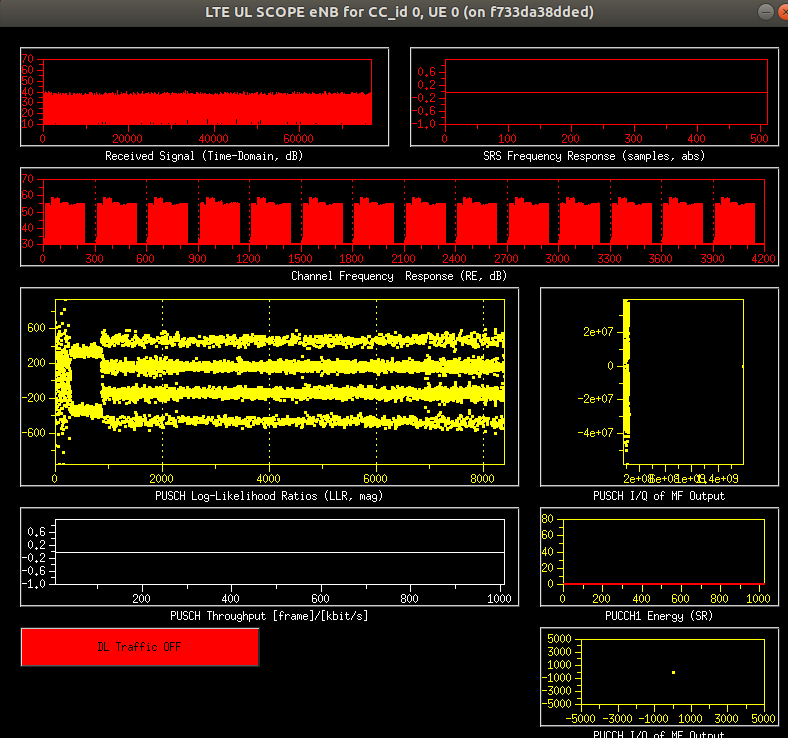The height and width of the screenshot is (738, 788).
Task: Toggle the DL Traffic OFF button
Action: point(140,647)
